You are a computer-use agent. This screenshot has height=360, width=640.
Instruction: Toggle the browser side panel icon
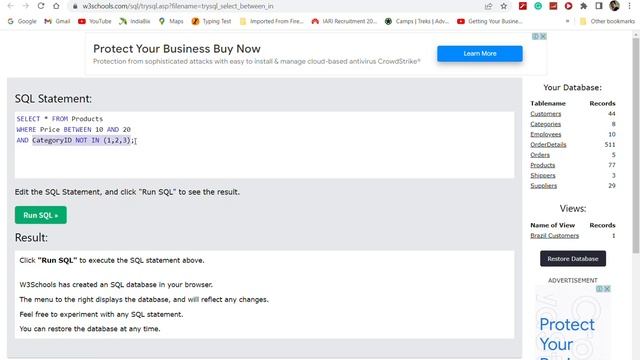coord(599,6)
